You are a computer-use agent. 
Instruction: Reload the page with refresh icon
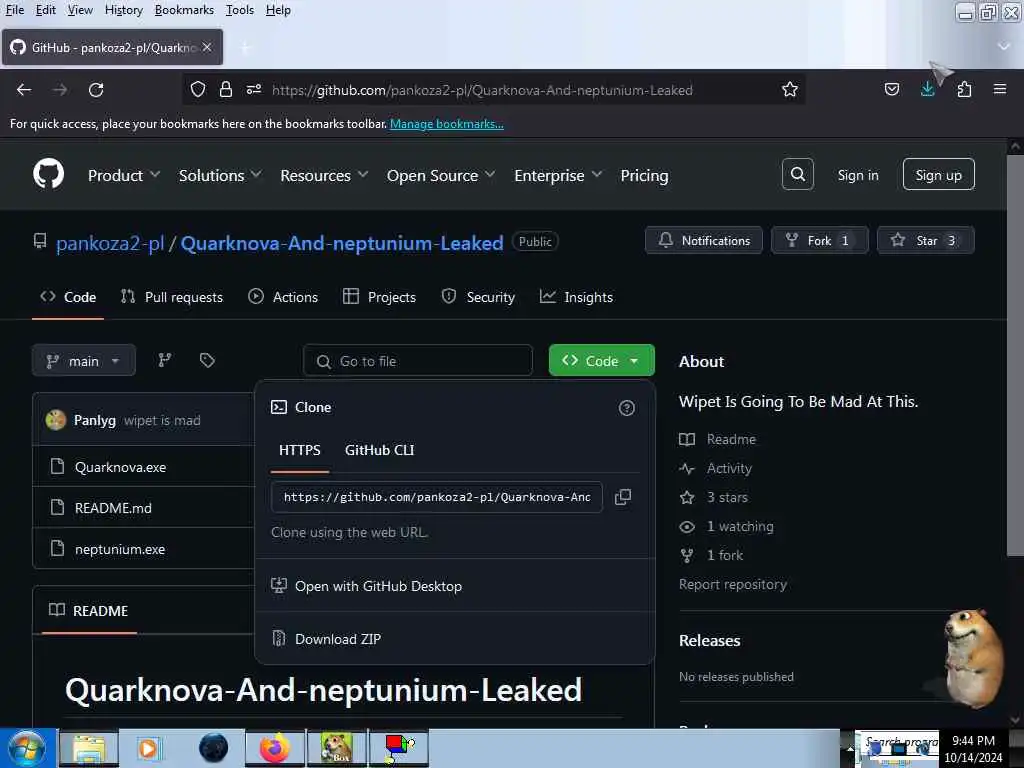click(96, 89)
